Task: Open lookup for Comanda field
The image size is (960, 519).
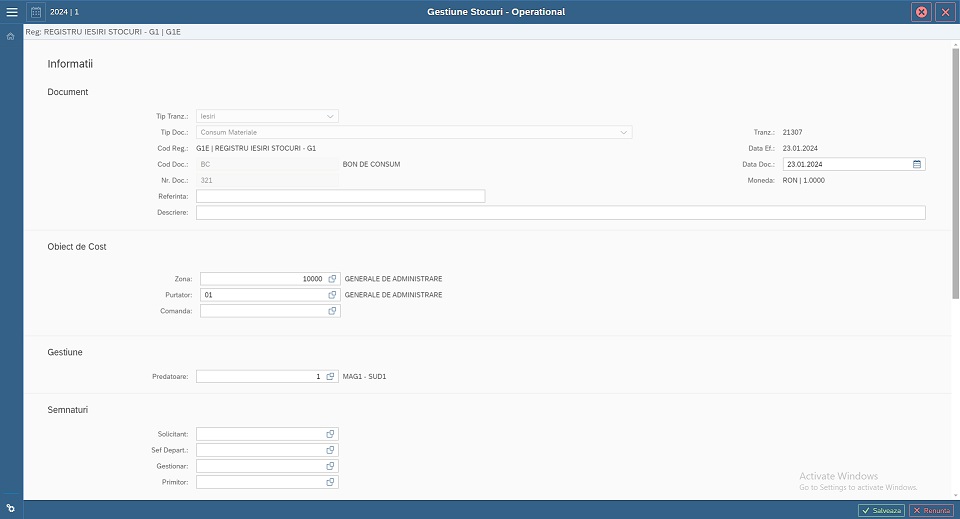Action: point(332,311)
